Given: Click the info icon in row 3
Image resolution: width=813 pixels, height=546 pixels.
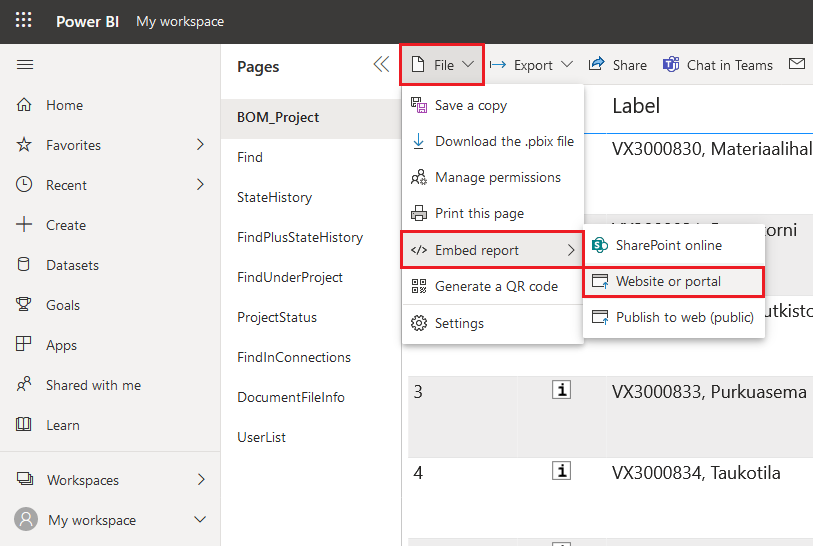Looking at the screenshot, I should coord(561,391).
